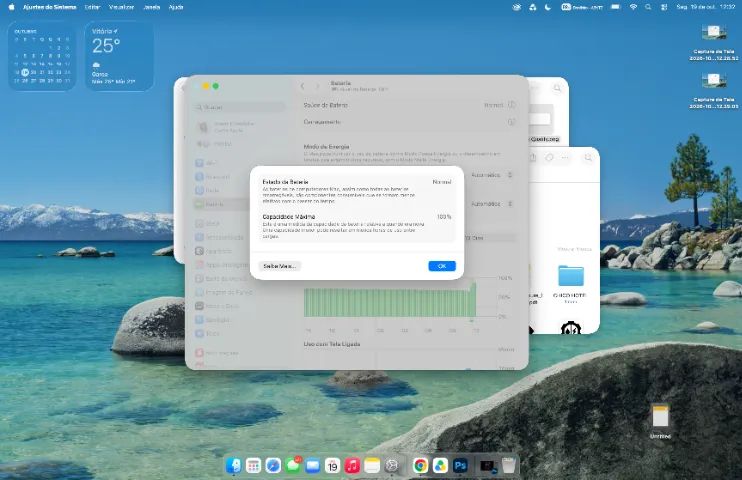Select Mesa e Dock in Settings sidebar

click(x=217, y=306)
